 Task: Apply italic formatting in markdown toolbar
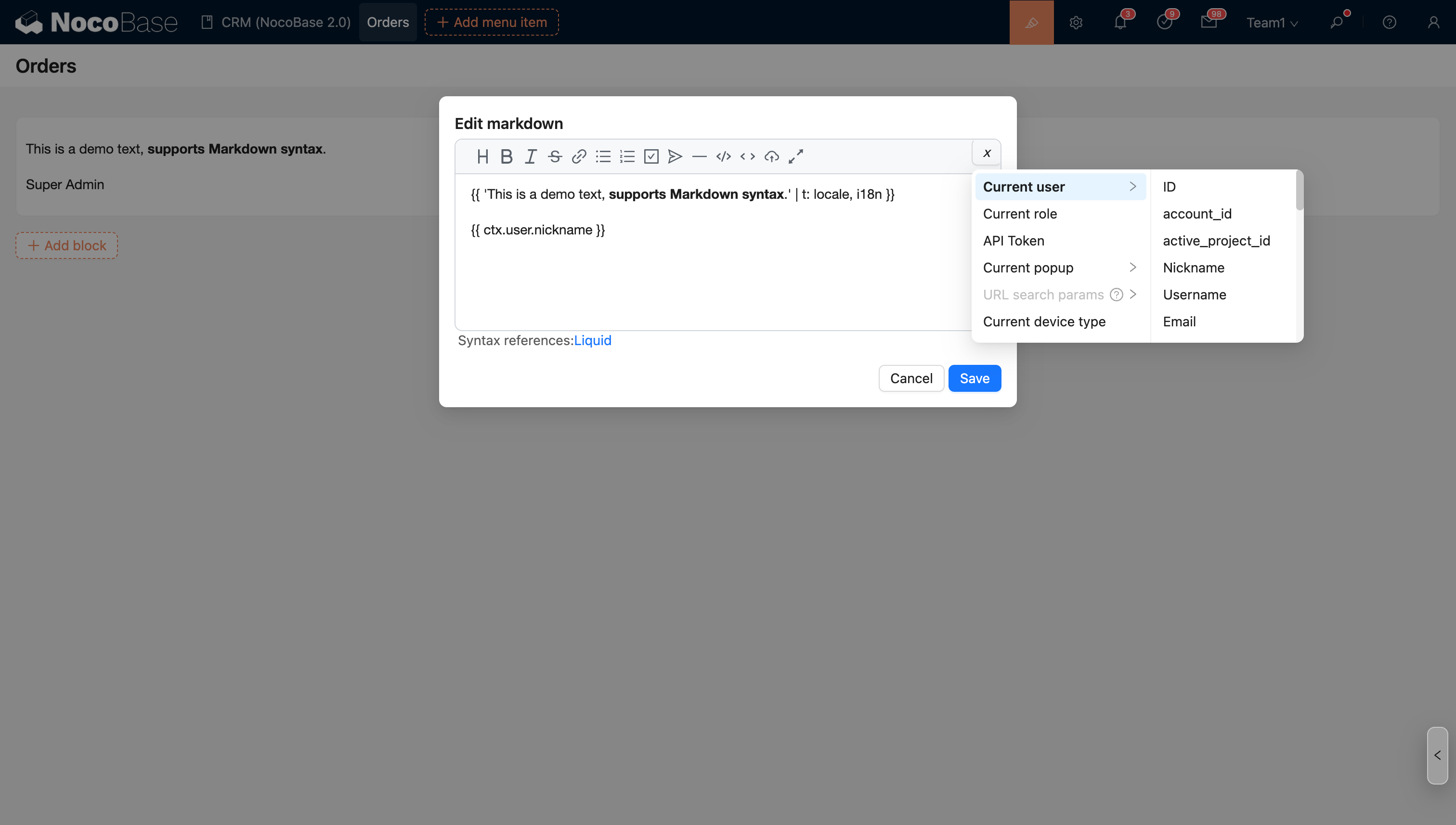tap(531, 156)
